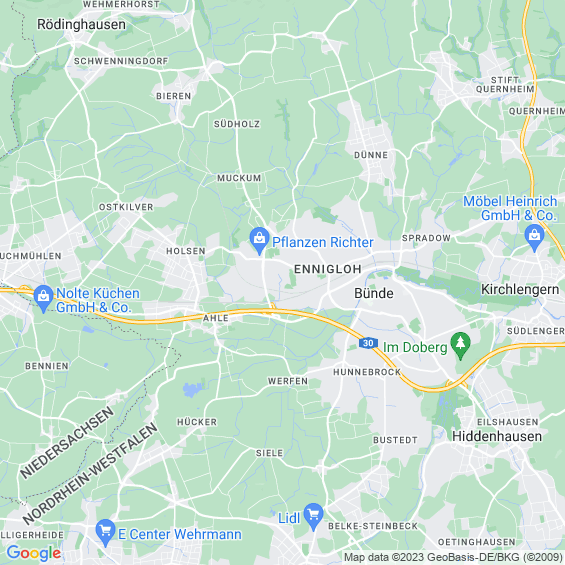Select the Hiddenhausen town label
The width and height of the screenshot is (565, 565).
[497, 436]
